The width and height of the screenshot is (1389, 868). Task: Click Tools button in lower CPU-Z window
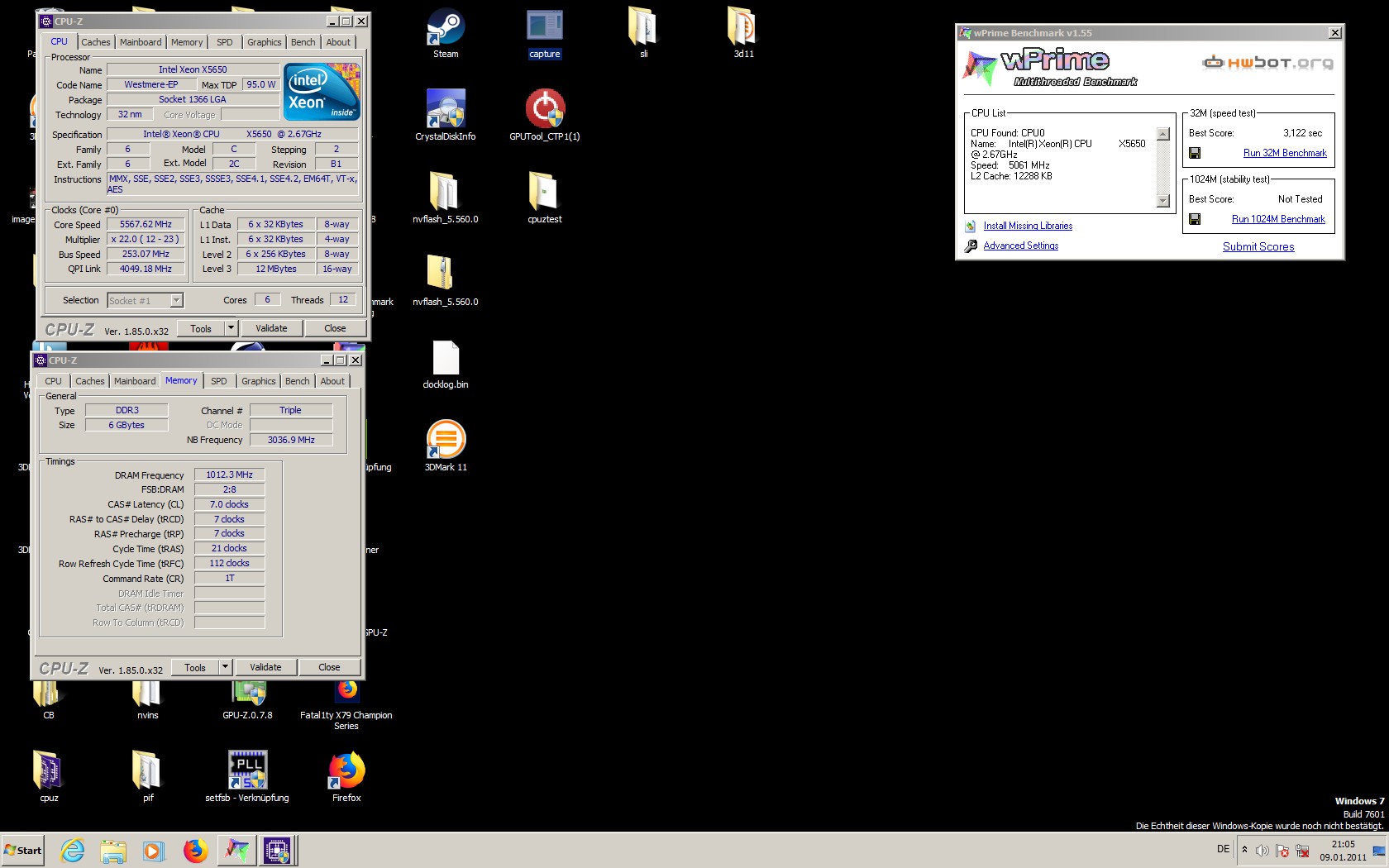pos(195,667)
